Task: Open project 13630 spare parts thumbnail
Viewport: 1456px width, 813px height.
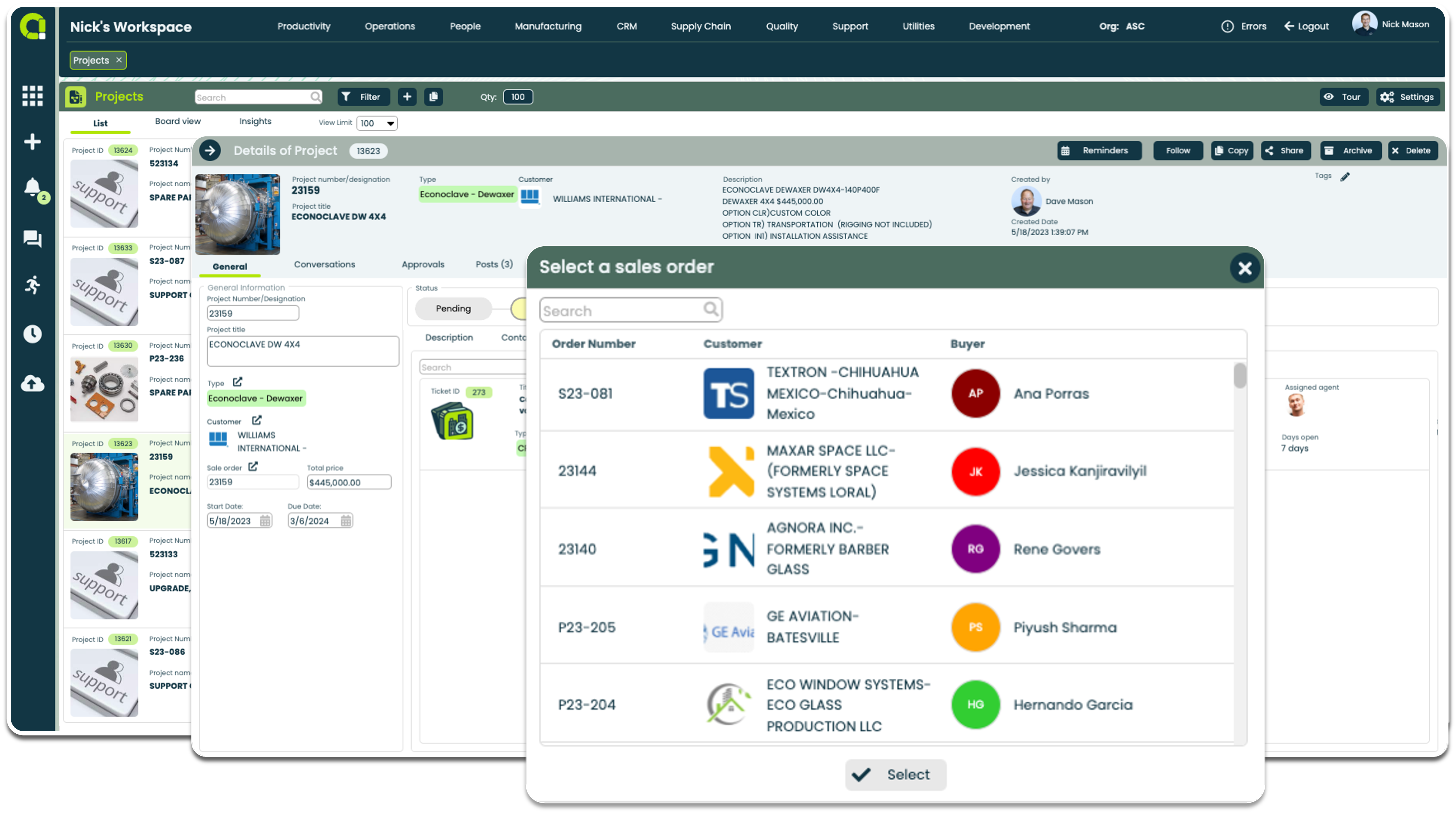Action: pos(104,389)
